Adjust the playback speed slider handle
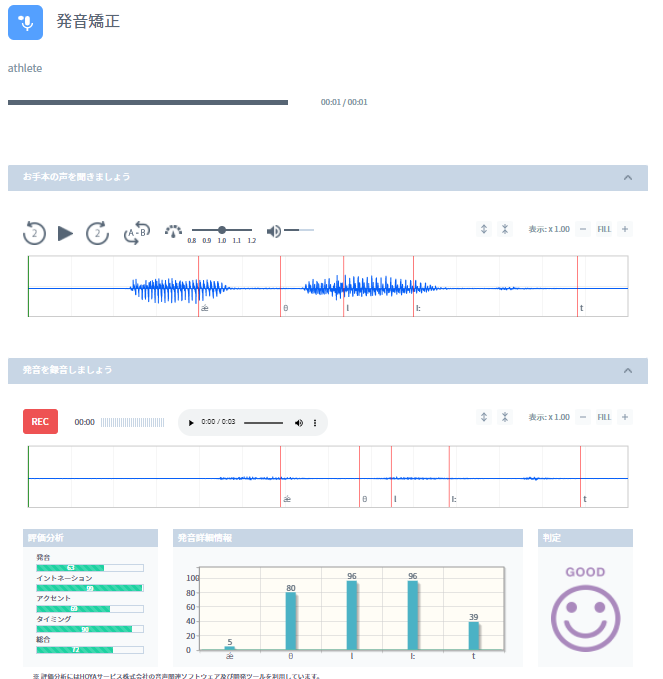This screenshot has height=679, width=663. point(222,230)
